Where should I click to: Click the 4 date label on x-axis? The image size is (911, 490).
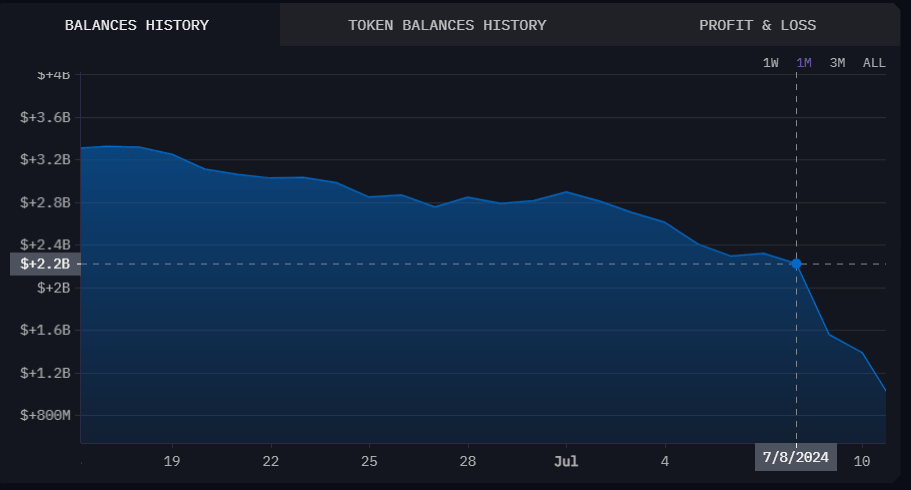pos(665,462)
